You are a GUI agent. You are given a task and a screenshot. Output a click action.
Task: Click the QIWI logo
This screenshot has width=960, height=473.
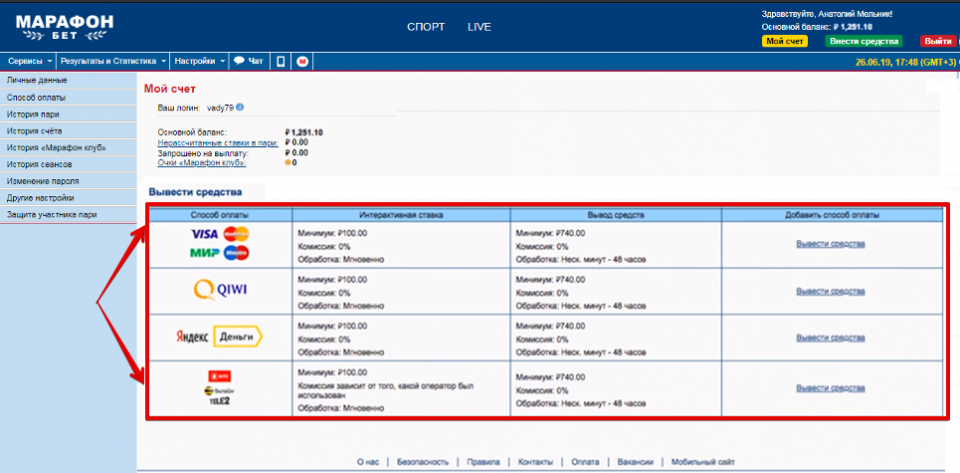click(x=220, y=289)
